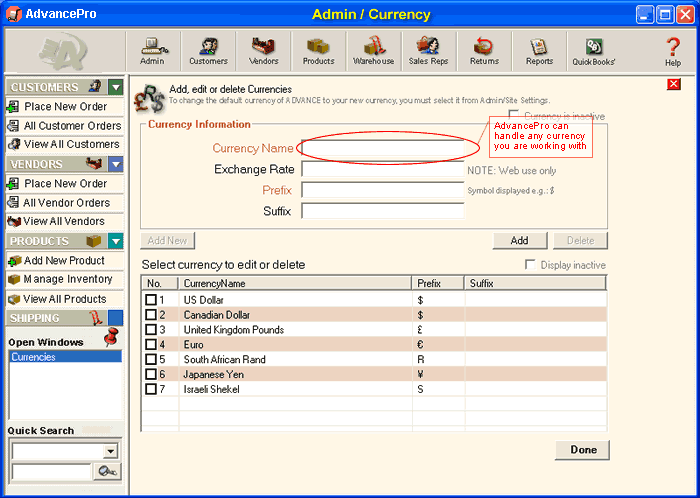Open Manage Inventory
Screen dimensions: 700x498
(65, 279)
